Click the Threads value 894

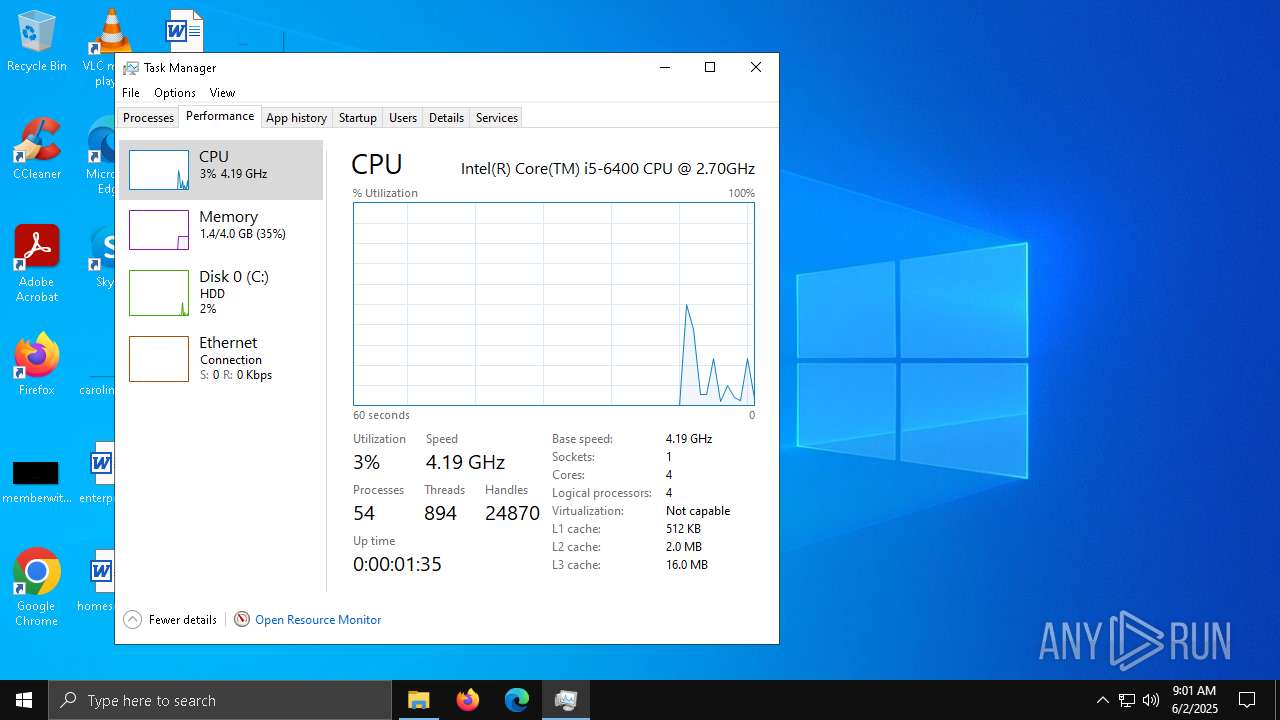[x=440, y=513]
